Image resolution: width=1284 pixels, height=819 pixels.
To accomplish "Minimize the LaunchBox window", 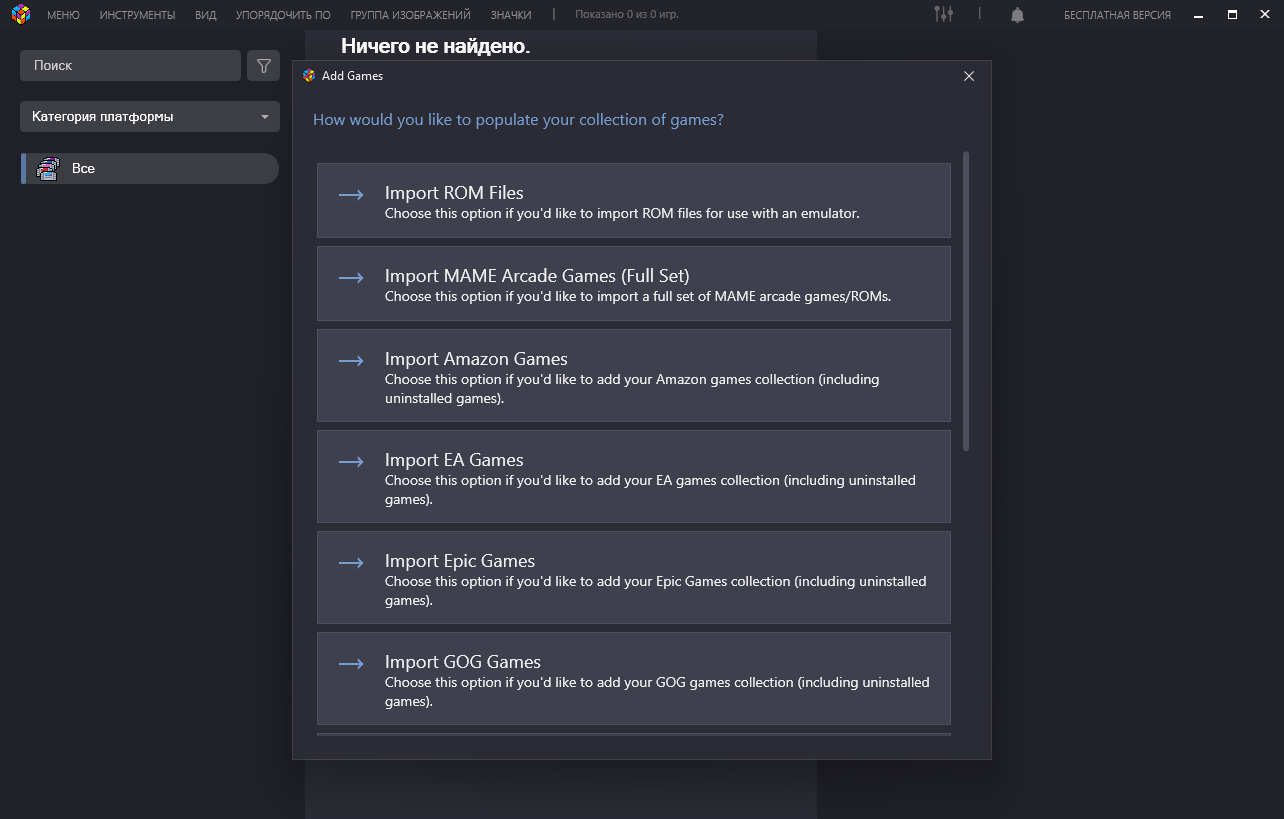I will point(1196,15).
